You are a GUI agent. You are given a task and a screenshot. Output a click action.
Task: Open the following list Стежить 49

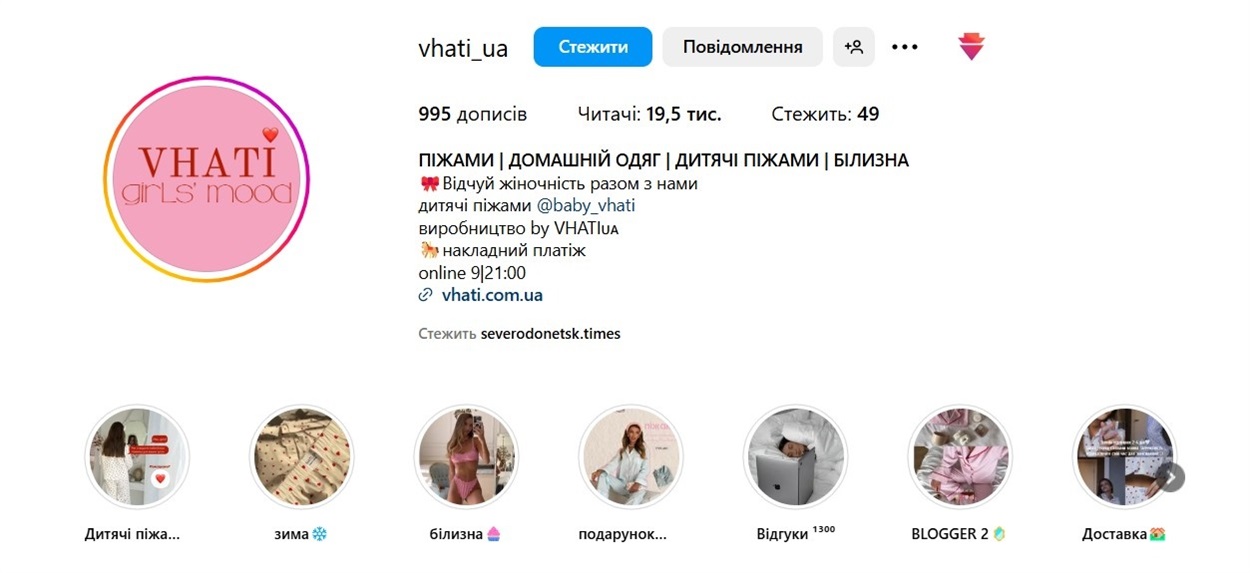tap(825, 114)
